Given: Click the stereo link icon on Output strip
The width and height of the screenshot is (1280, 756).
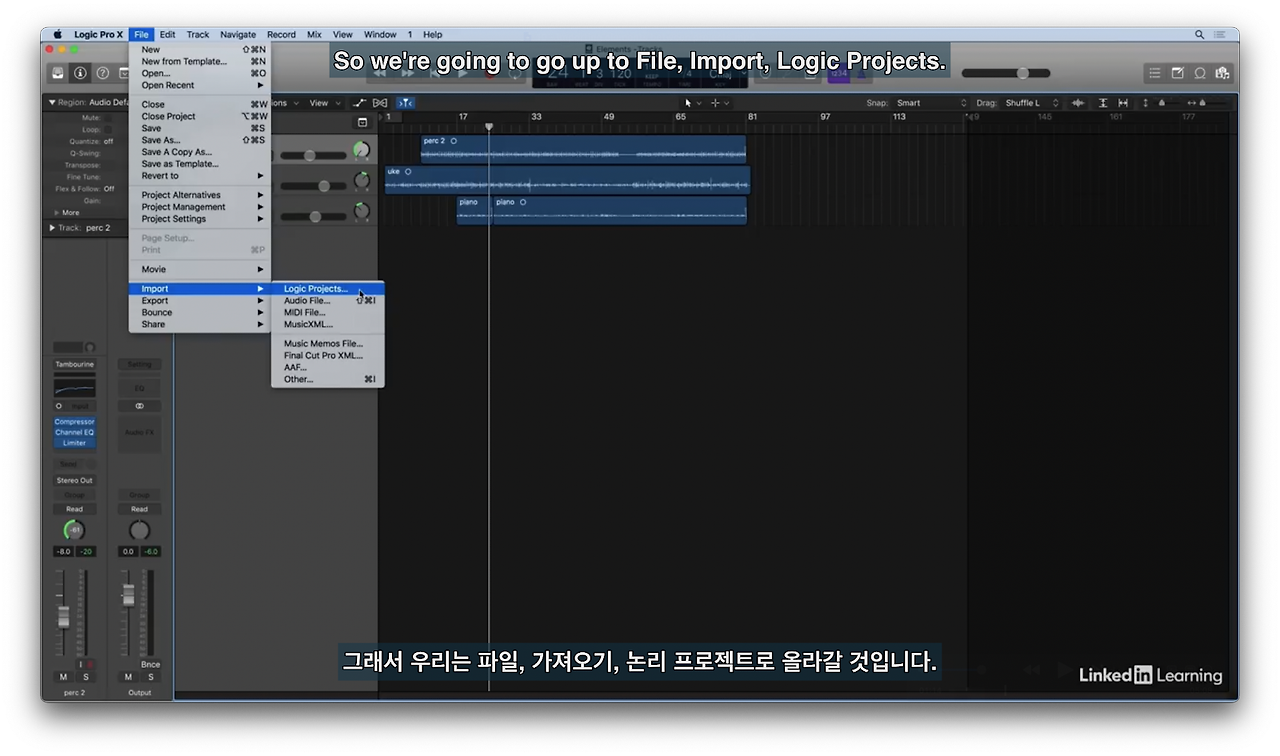Looking at the screenshot, I should [x=139, y=406].
